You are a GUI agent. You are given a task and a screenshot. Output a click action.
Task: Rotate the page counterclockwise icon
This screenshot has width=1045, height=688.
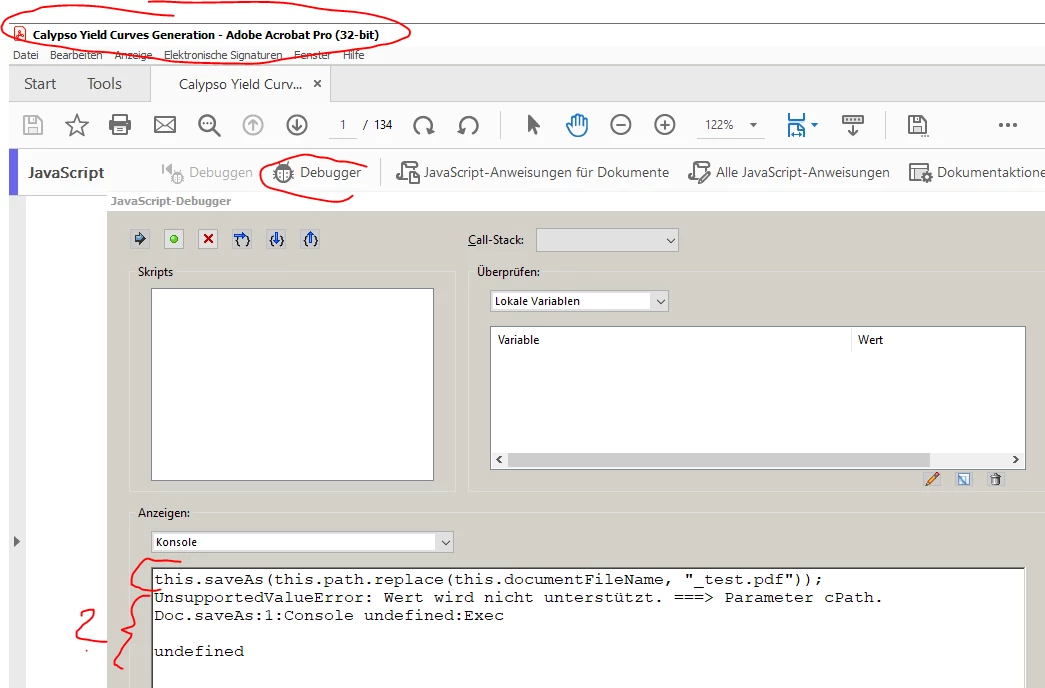coord(469,125)
